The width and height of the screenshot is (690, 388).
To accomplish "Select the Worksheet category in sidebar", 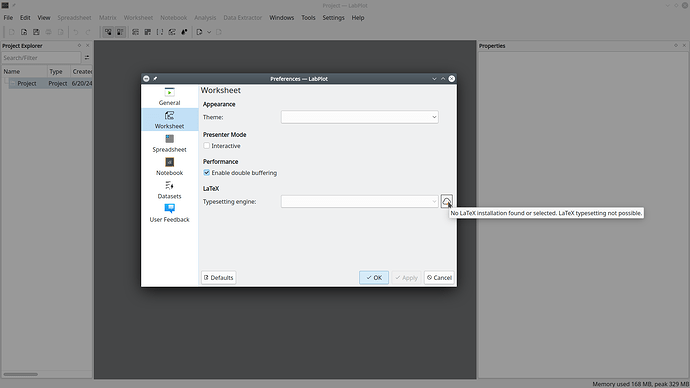I will pos(169,120).
